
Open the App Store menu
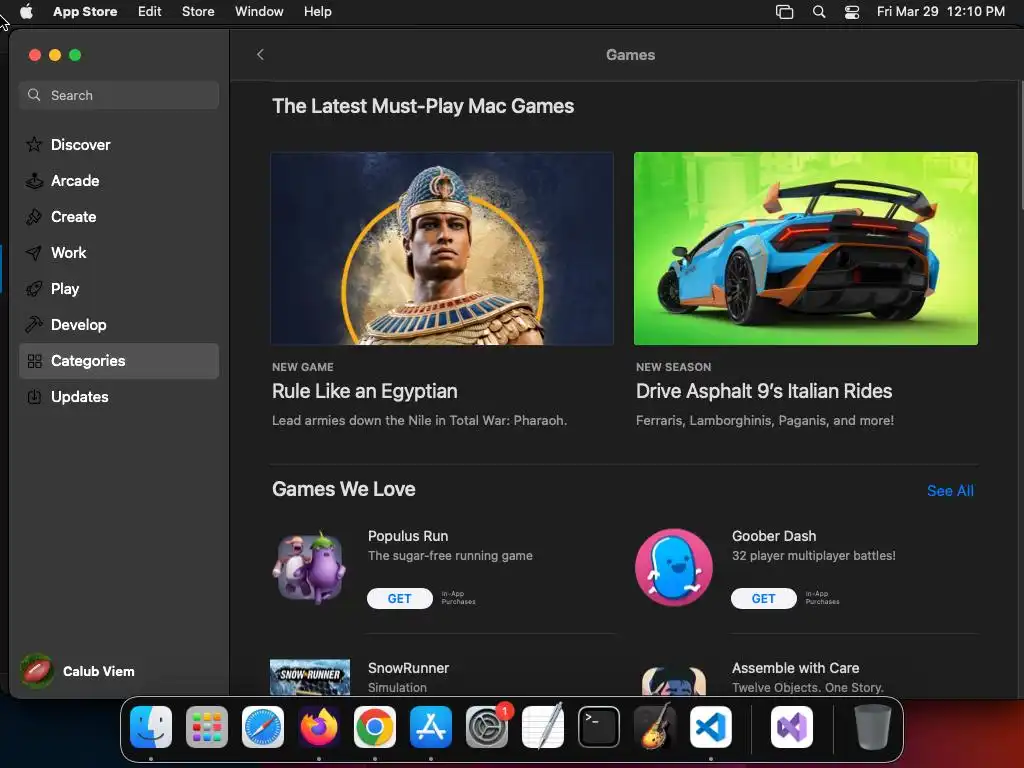pyautogui.click(x=85, y=12)
